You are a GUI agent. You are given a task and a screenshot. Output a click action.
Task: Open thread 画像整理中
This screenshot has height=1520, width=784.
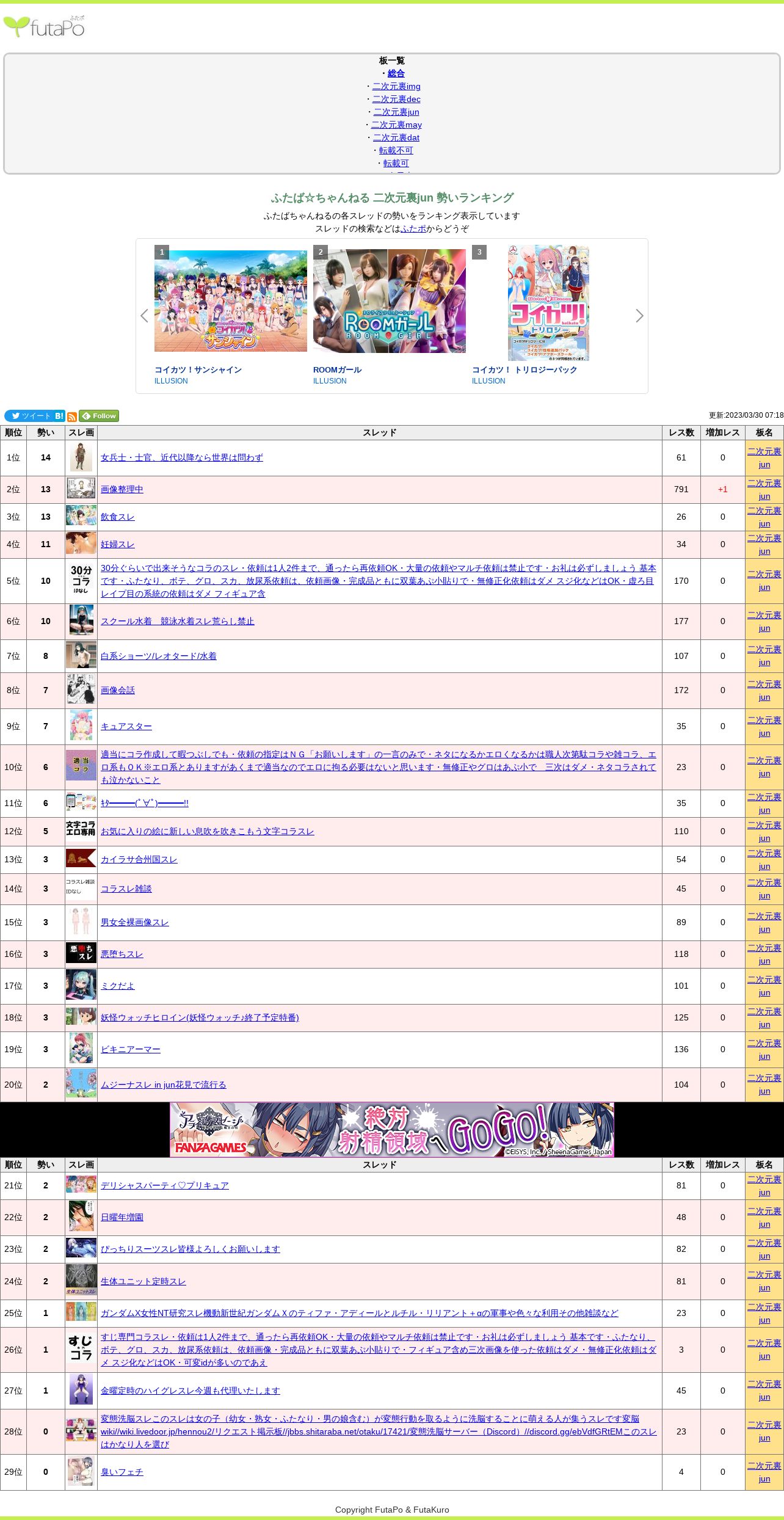point(122,489)
